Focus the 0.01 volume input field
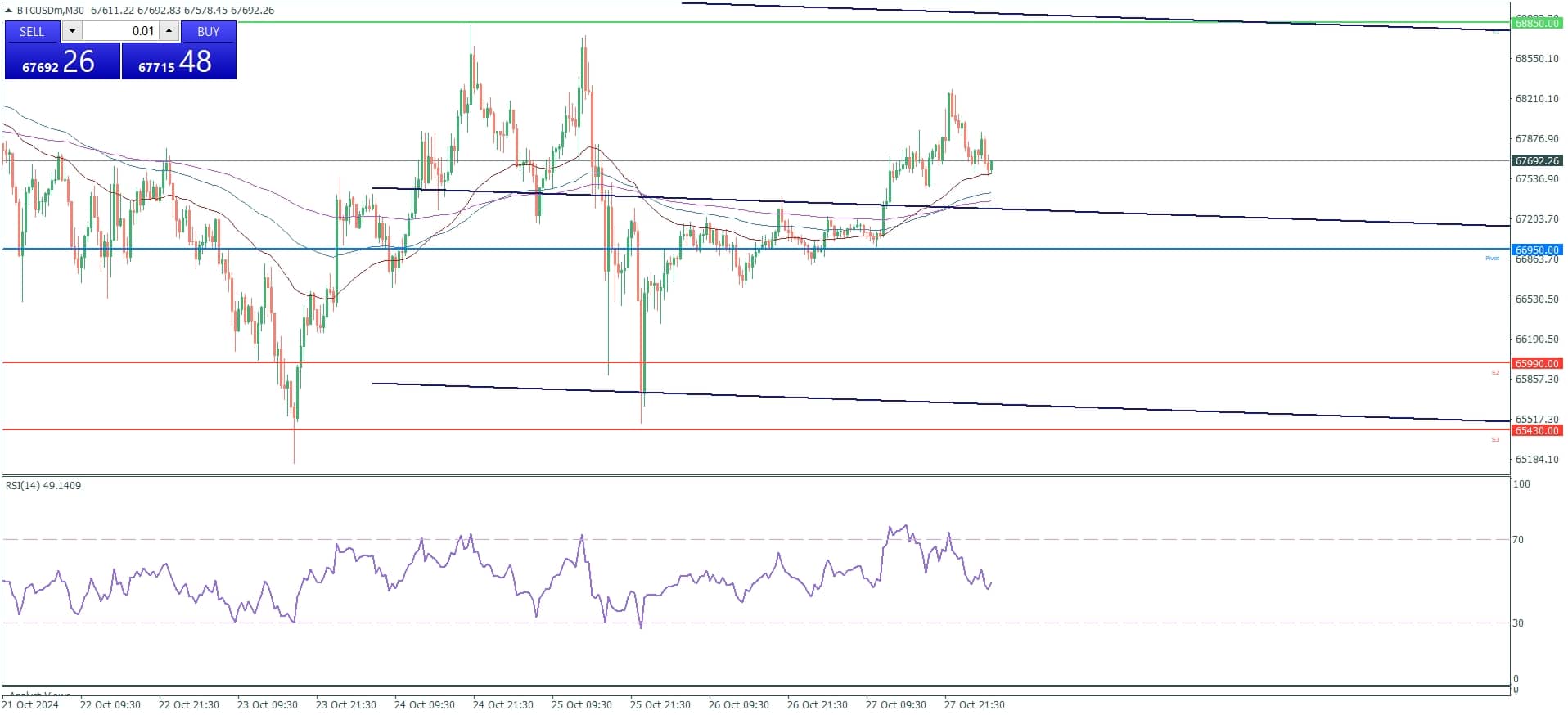 point(120,31)
